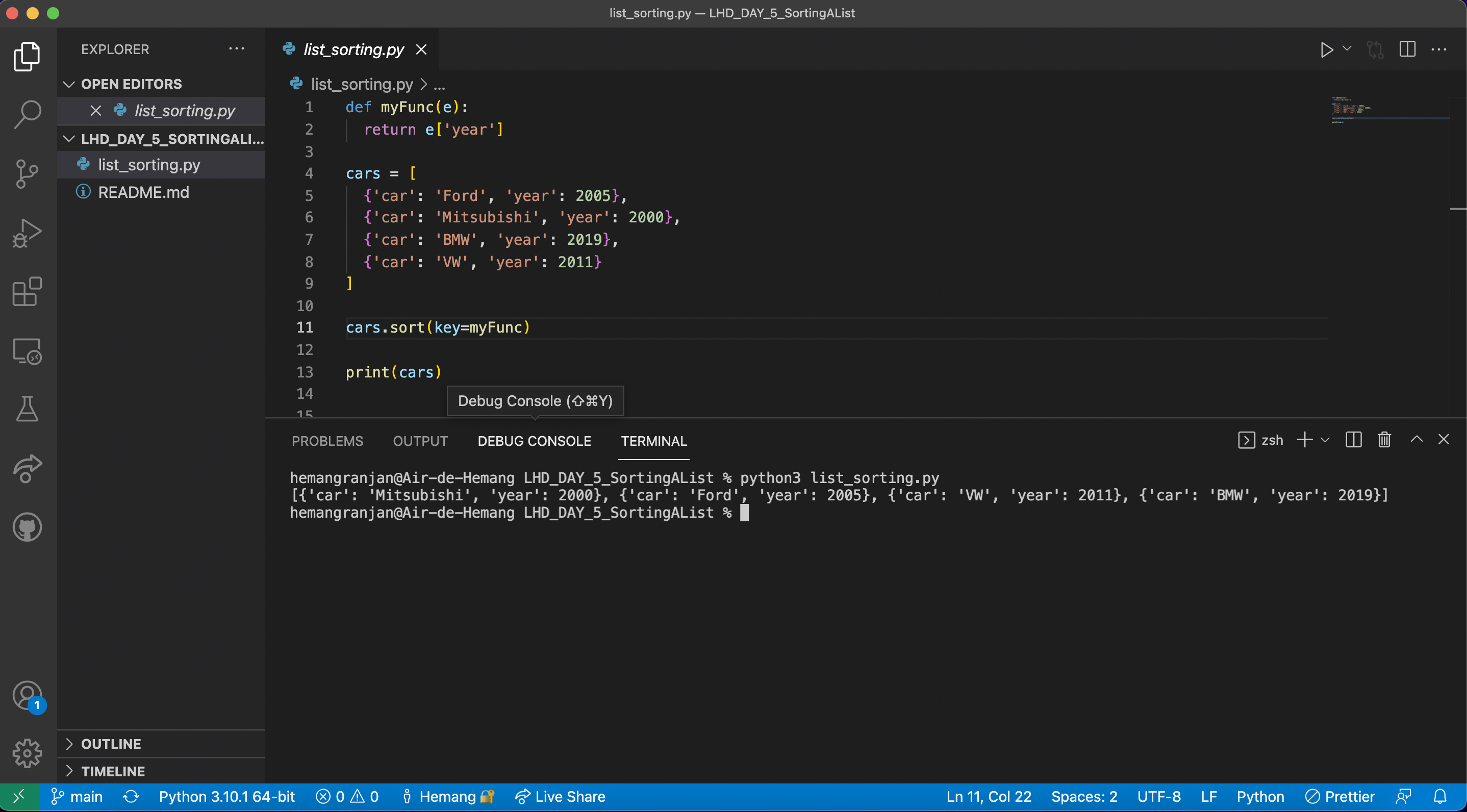Click the Run Python File play button
Image resolution: width=1467 pixels, height=812 pixels.
[1326, 49]
